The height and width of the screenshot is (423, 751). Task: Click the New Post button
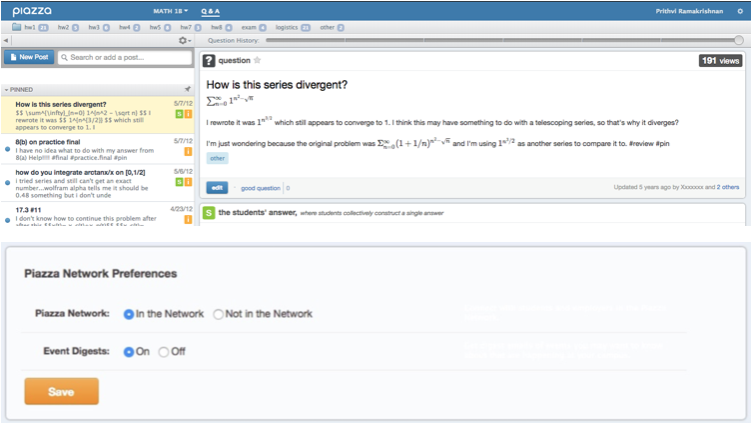pyautogui.click(x=28, y=58)
